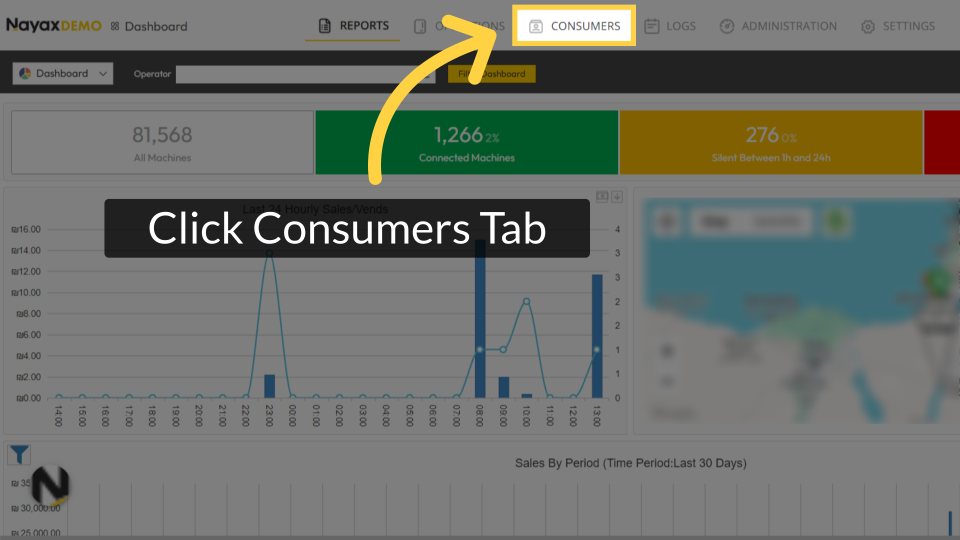Click the tall 08:00 bar in the hourly chart

pyautogui.click(x=480, y=319)
